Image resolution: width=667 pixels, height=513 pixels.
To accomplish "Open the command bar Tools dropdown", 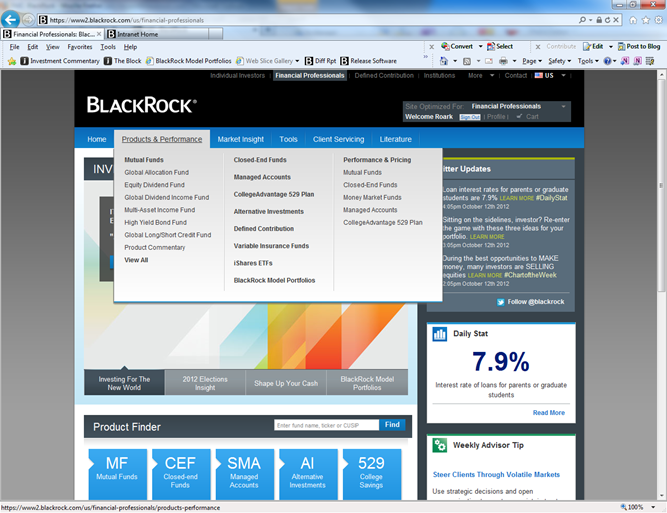I will (588, 61).
